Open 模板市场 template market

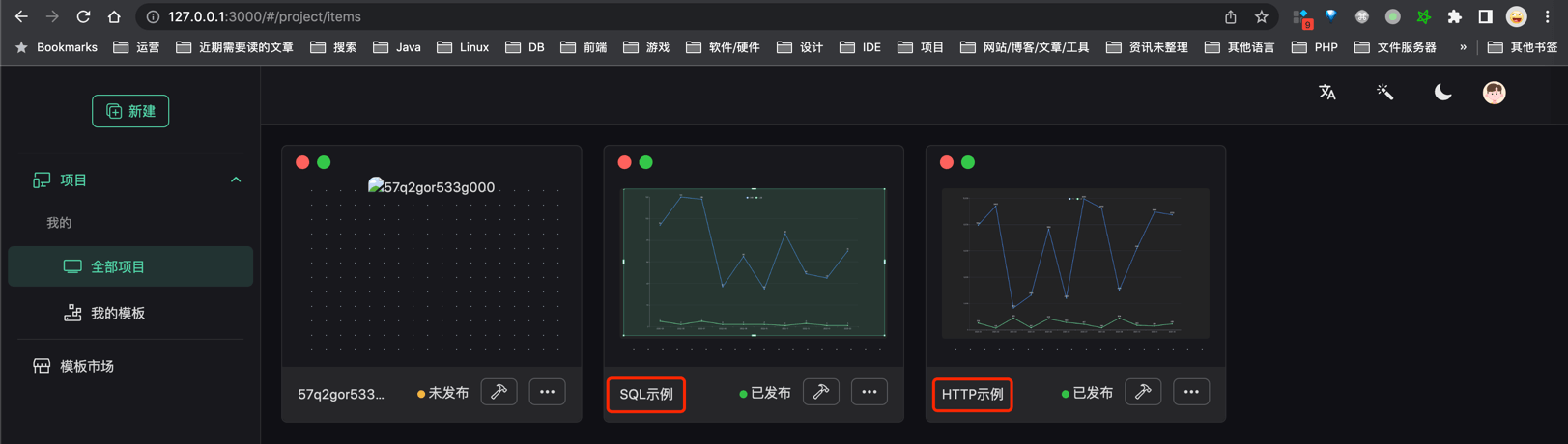(x=87, y=366)
